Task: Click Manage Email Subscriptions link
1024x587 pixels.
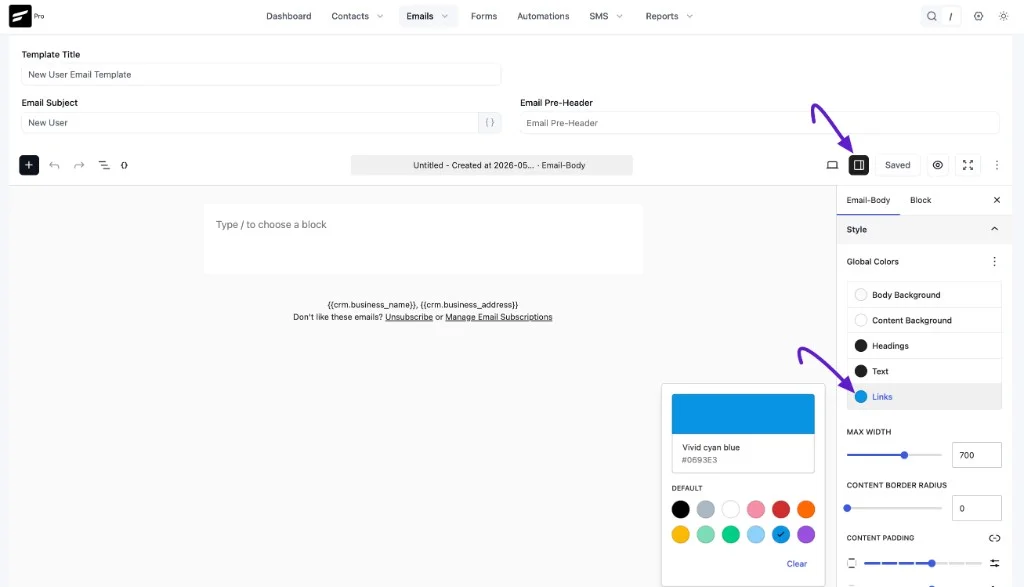Action: point(498,317)
